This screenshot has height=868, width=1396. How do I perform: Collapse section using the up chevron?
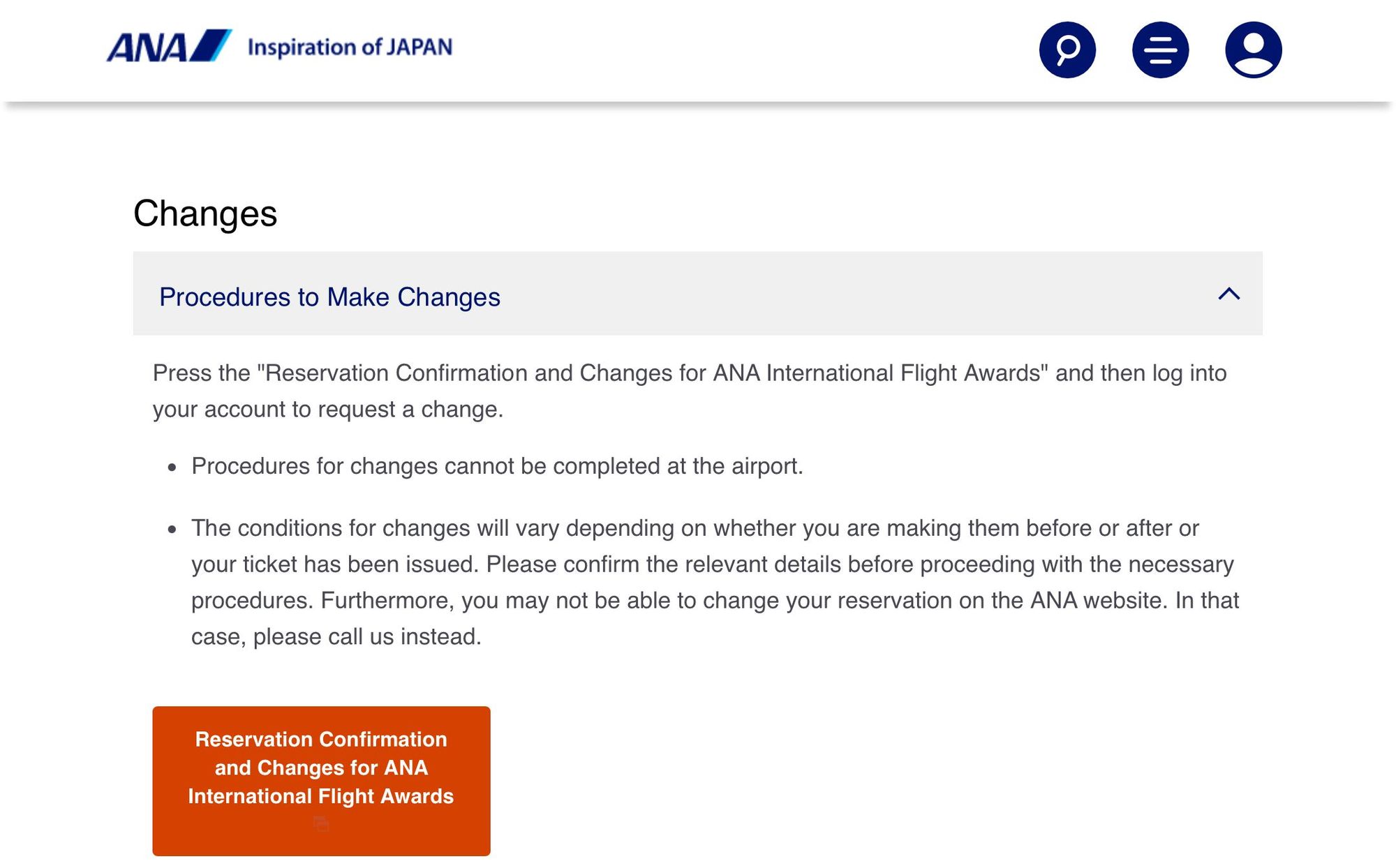tap(1228, 294)
